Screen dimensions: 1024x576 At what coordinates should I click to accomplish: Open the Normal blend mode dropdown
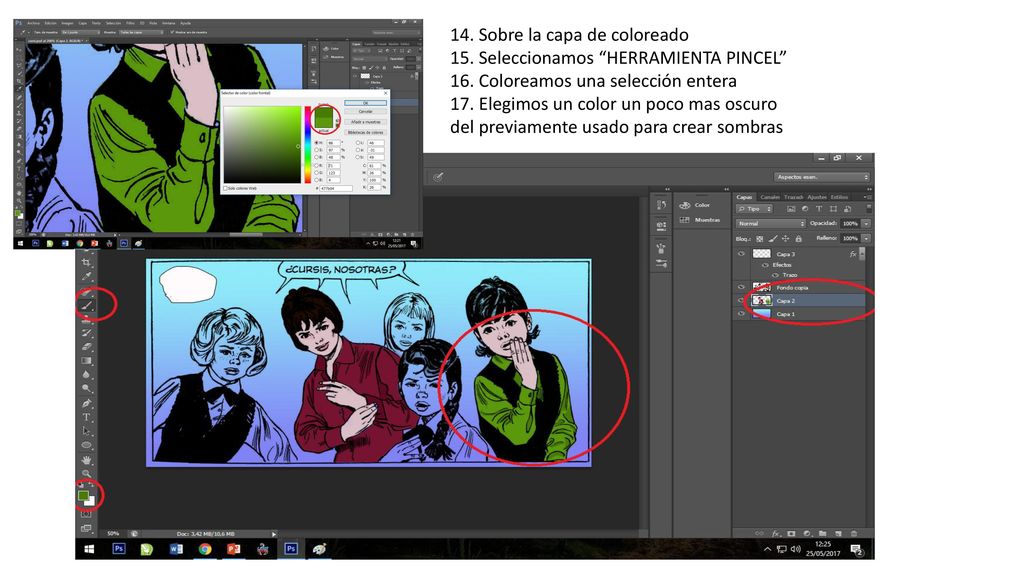coord(771,223)
